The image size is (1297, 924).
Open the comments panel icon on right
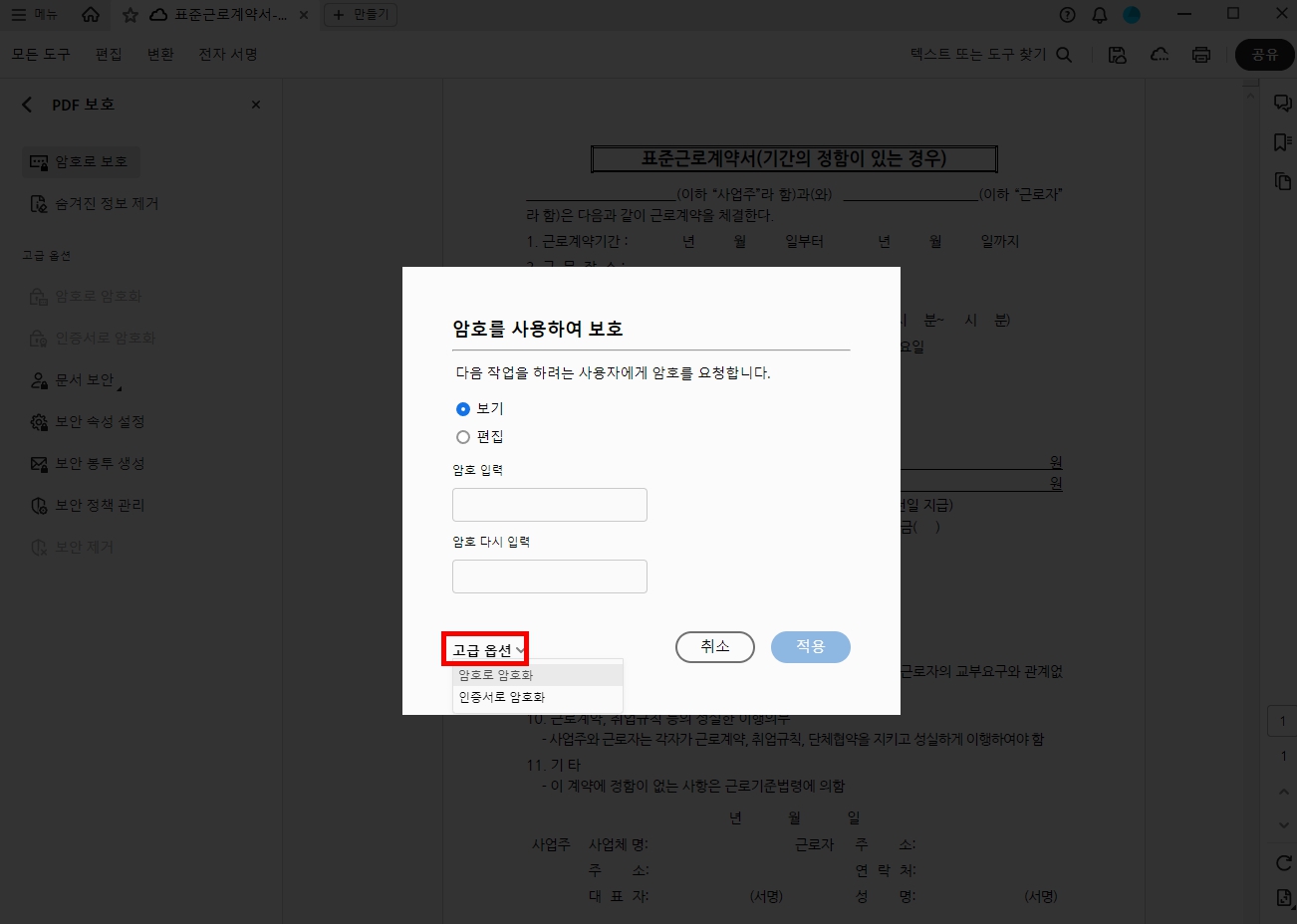coord(1283,104)
